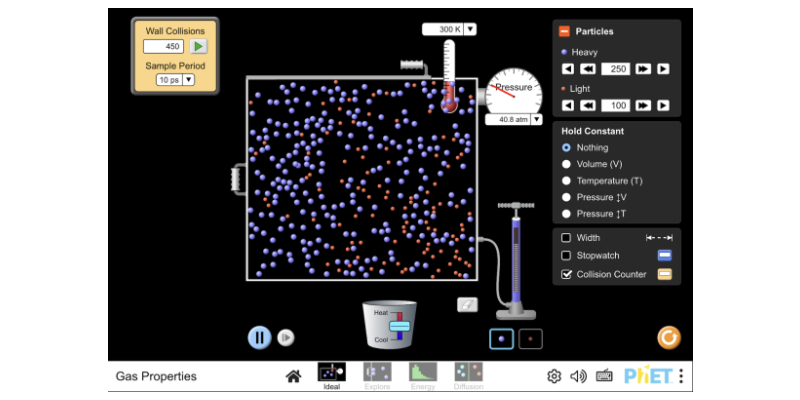
Task: Mute sound with the speaker icon
Action: tap(578, 376)
